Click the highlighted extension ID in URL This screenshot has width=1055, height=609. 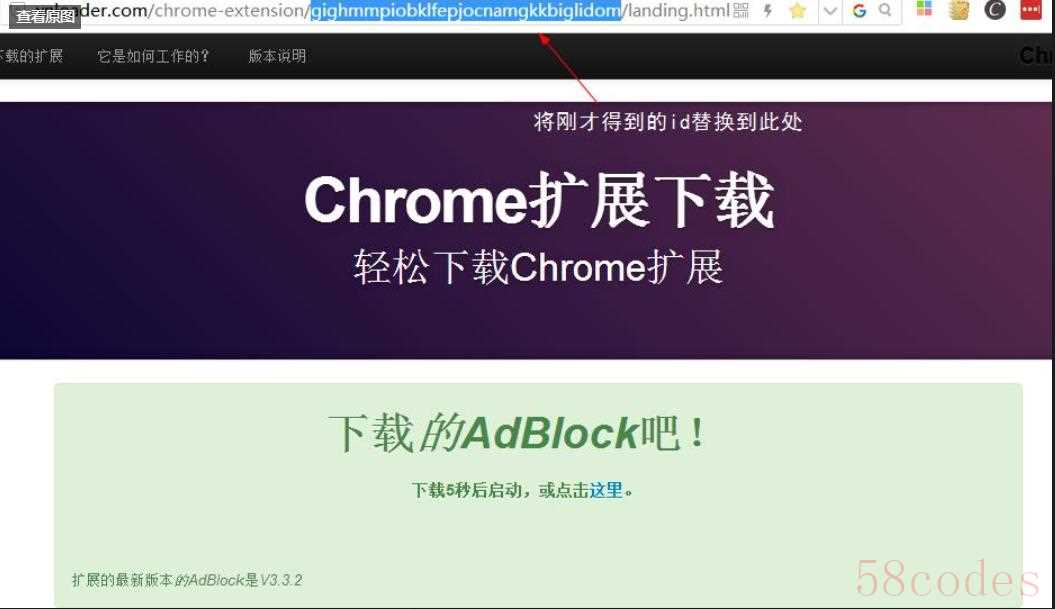(x=466, y=11)
